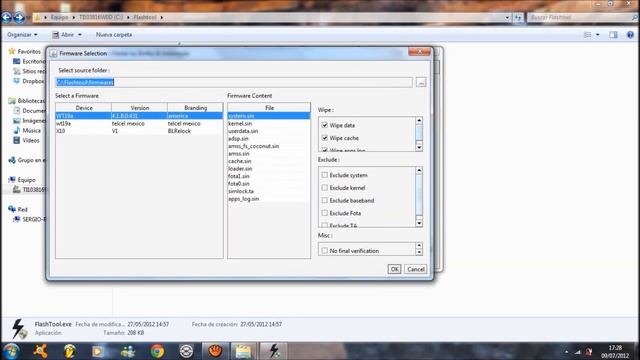Open Equipo in the Explorer sidebar
The width and height of the screenshot is (640, 360).
[x=27, y=180]
